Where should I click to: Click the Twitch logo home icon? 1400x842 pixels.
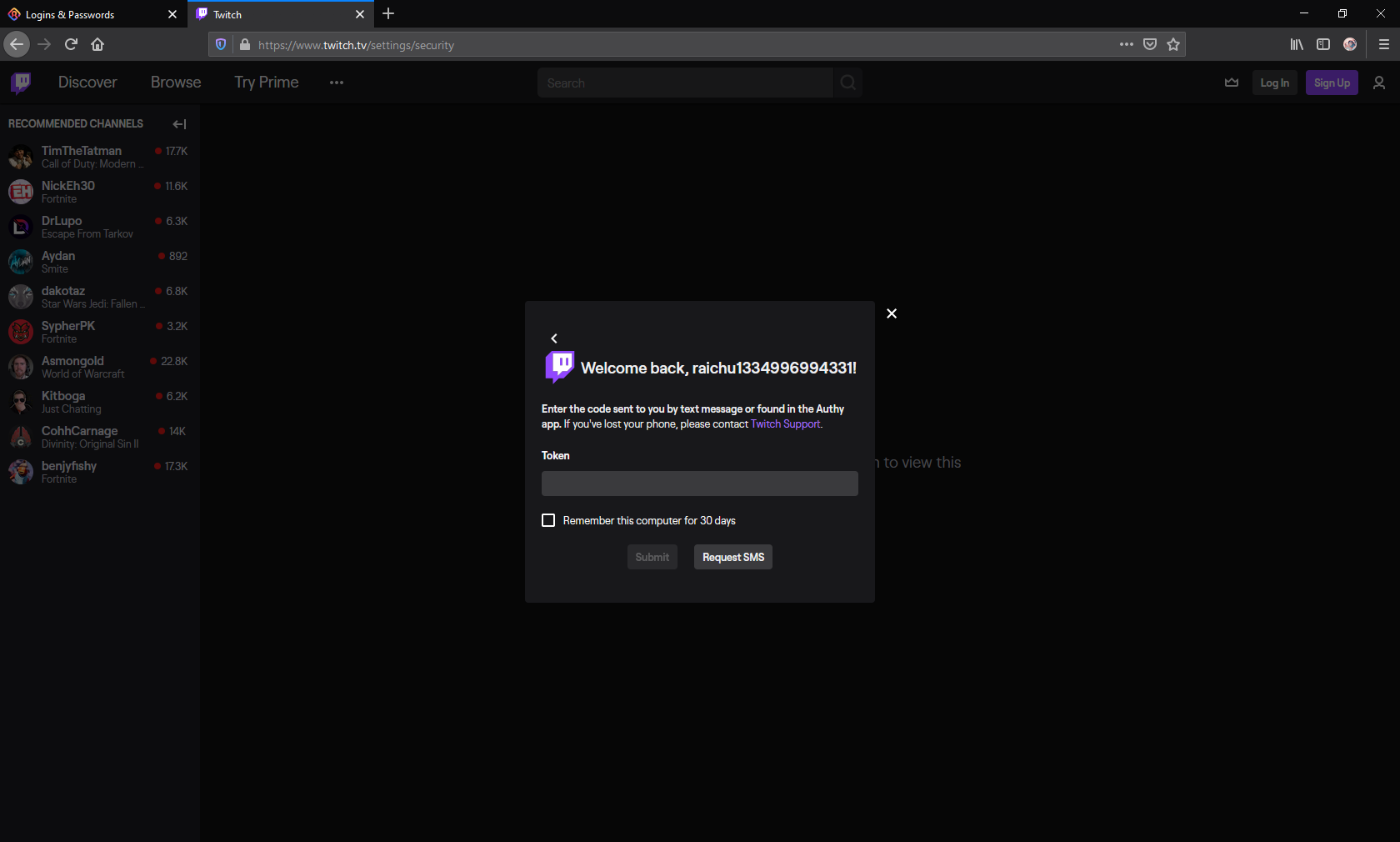[22, 83]
